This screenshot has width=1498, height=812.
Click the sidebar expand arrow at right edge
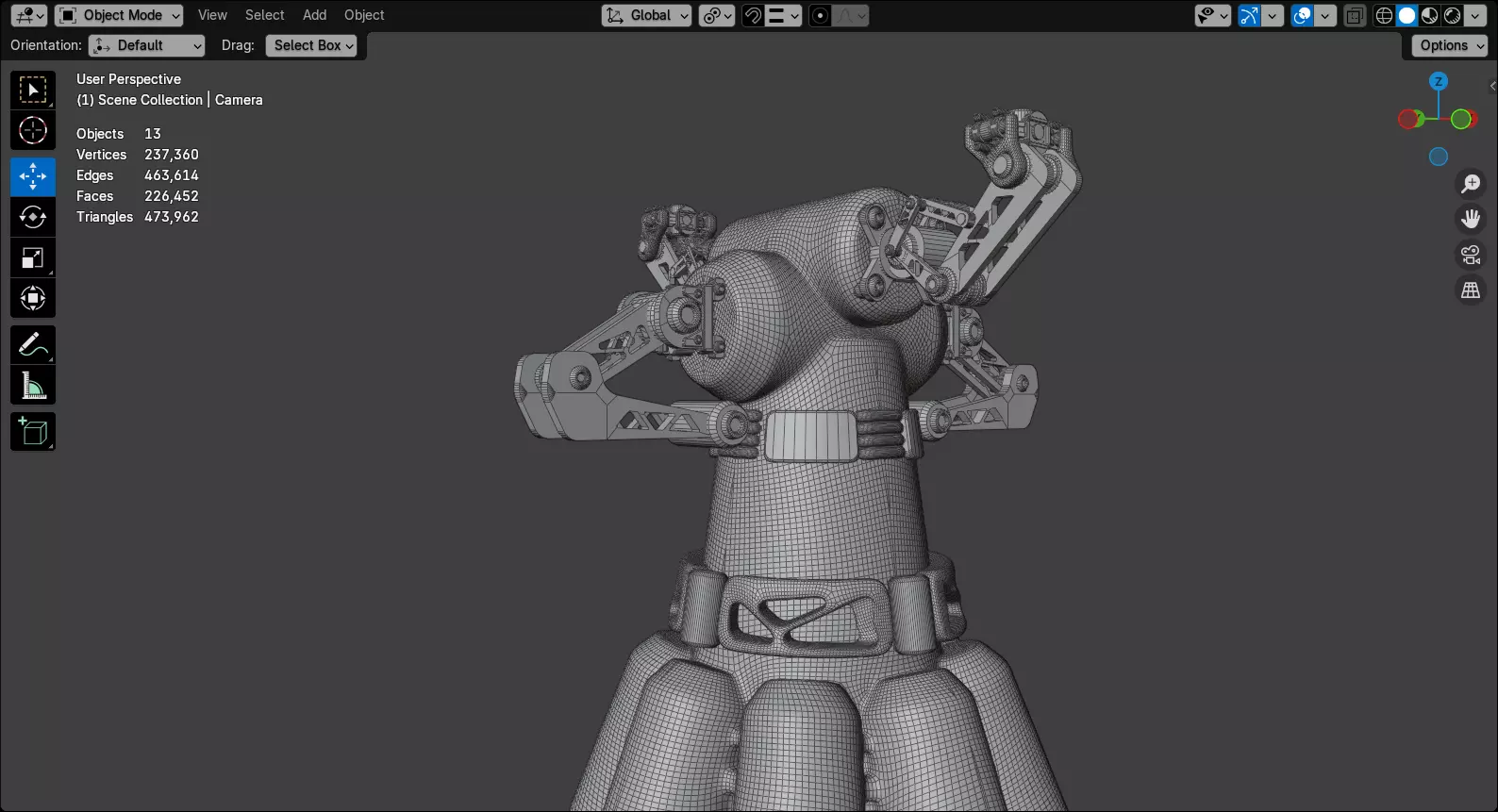point(1492,86)
